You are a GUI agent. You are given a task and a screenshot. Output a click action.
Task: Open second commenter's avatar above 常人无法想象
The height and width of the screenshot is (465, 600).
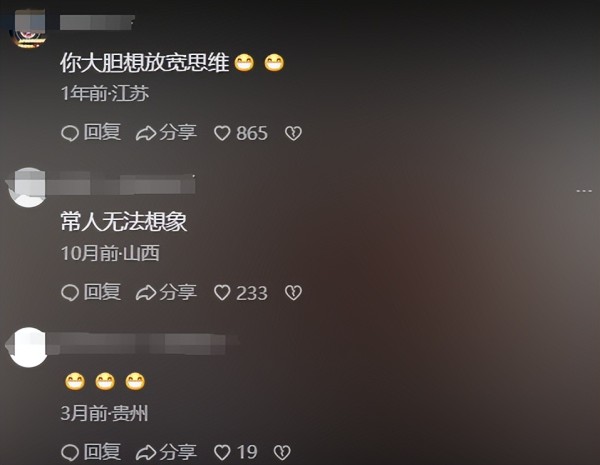[28, 188]
